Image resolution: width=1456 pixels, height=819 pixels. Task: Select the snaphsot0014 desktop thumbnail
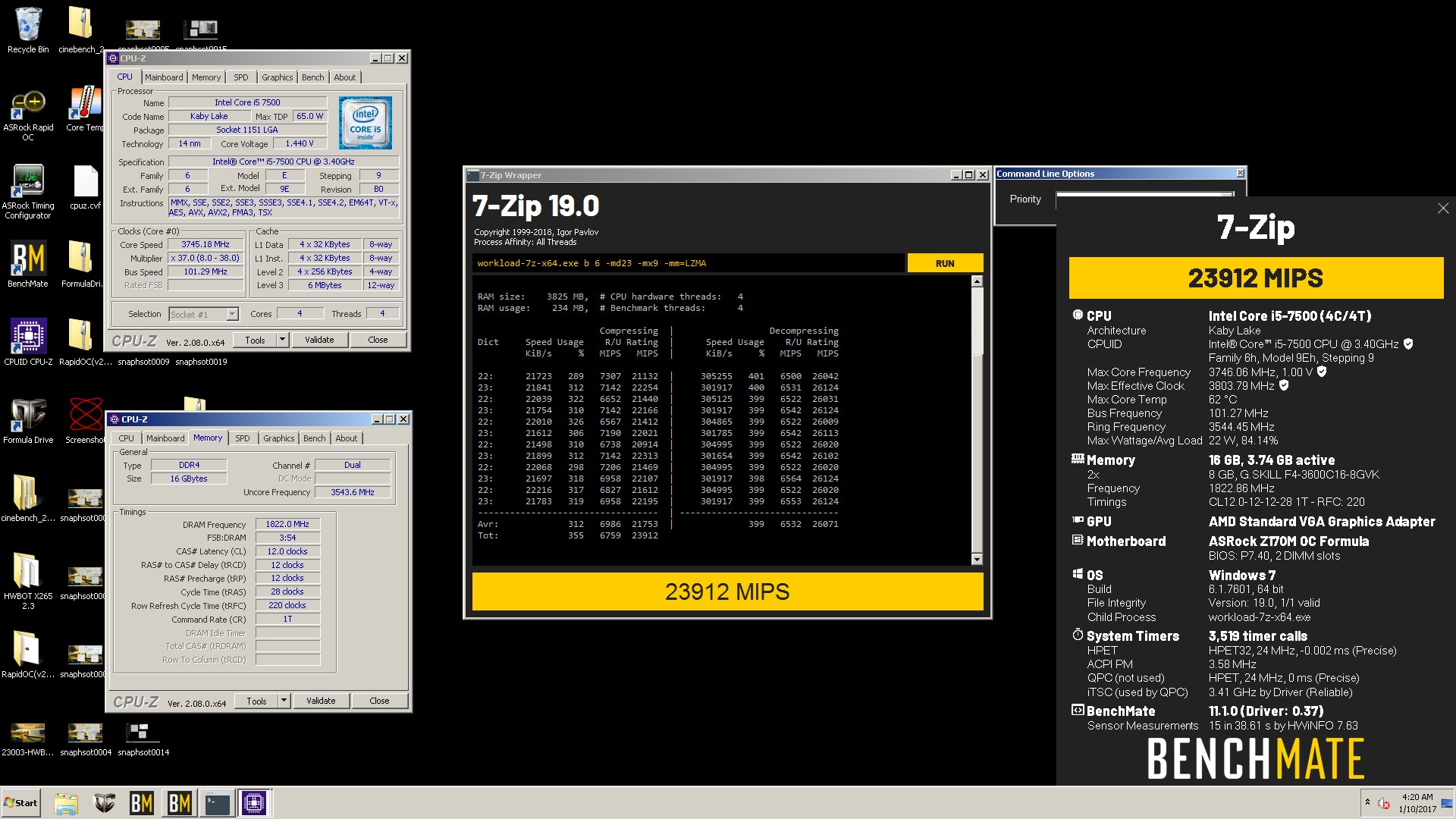(143, 739)
